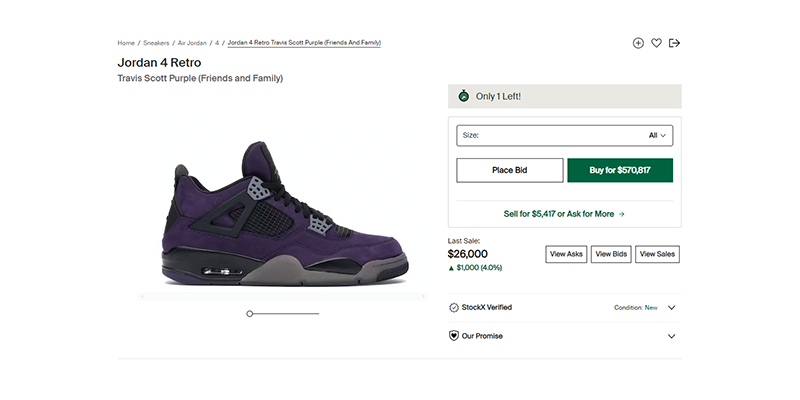
Task: Go to Home in the breadcrumb
Action: coord(126,43)
